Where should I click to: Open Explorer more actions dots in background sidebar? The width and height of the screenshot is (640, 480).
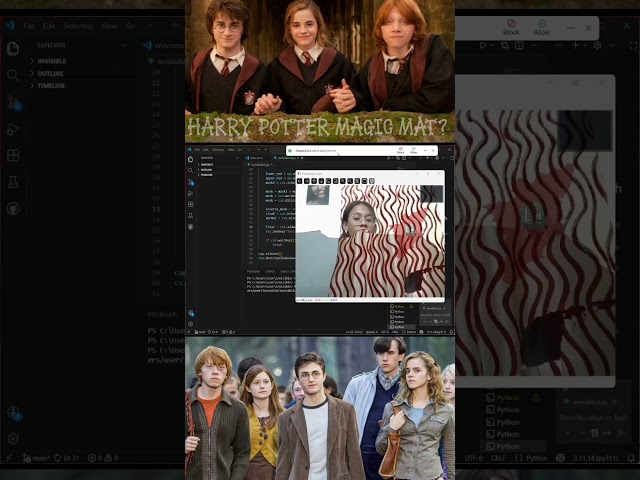coord(124,45)
